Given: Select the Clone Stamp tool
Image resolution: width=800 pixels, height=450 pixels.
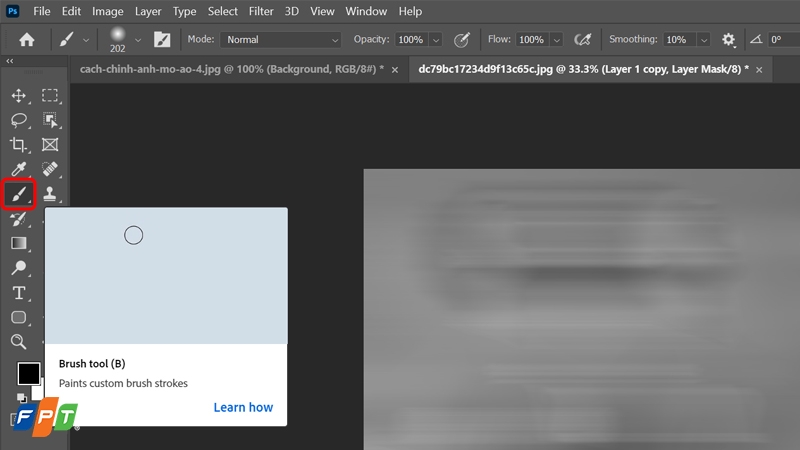Looking at the screenshot, I should (50, 194).
